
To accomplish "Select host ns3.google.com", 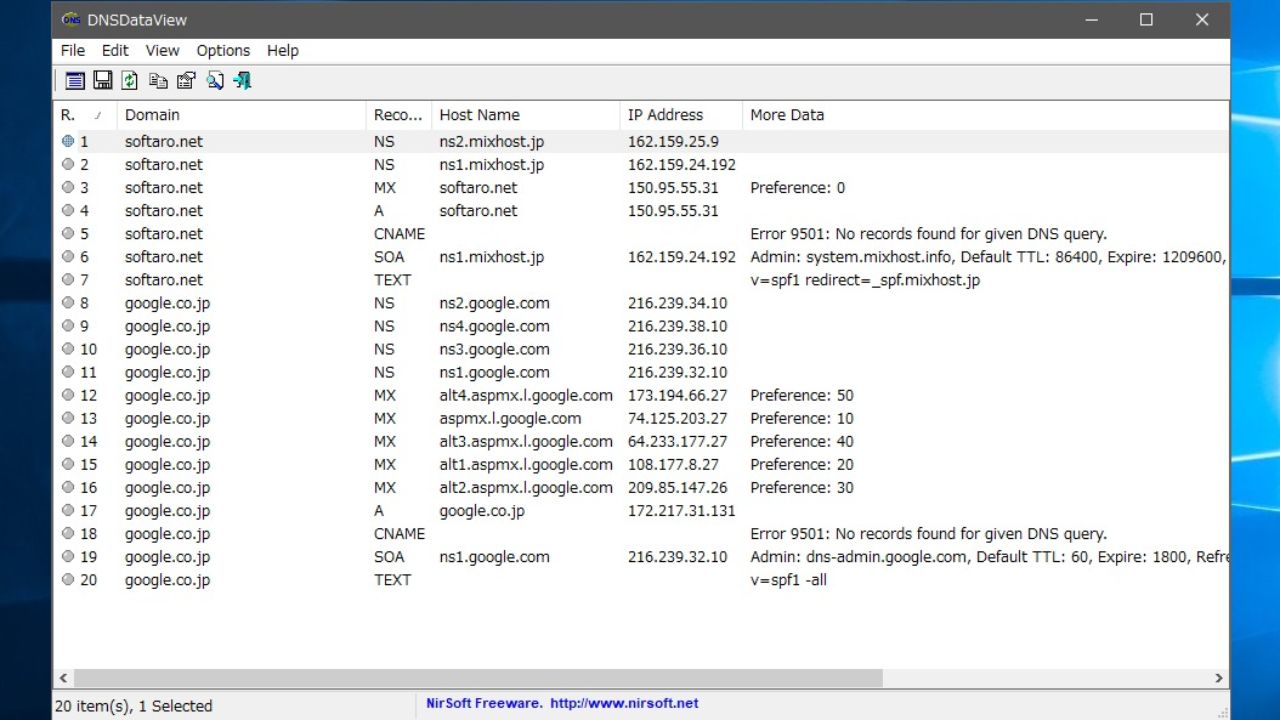I will [x=494, y=349].
